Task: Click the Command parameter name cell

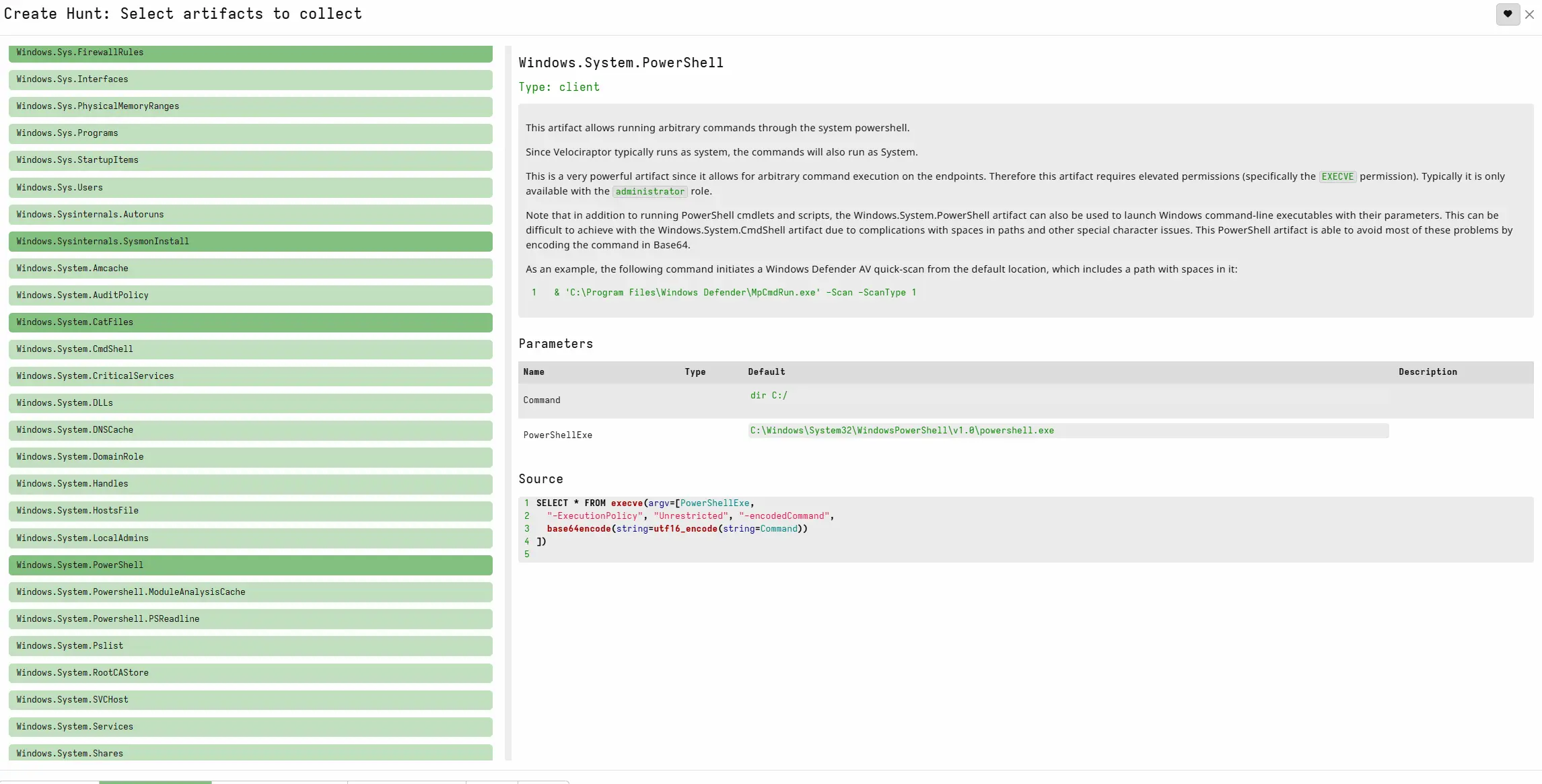Action: tap(542, 400)
